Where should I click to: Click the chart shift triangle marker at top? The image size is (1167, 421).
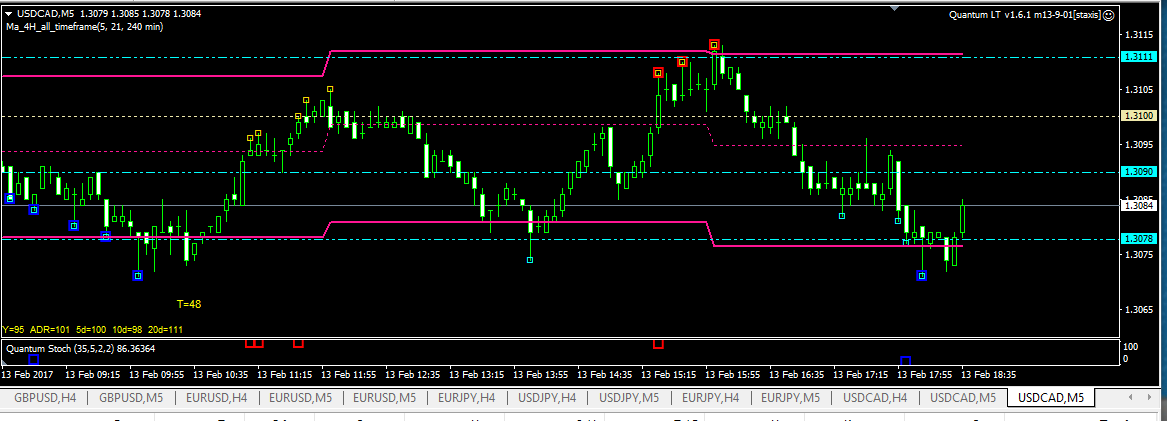click(x=895, y=8)
